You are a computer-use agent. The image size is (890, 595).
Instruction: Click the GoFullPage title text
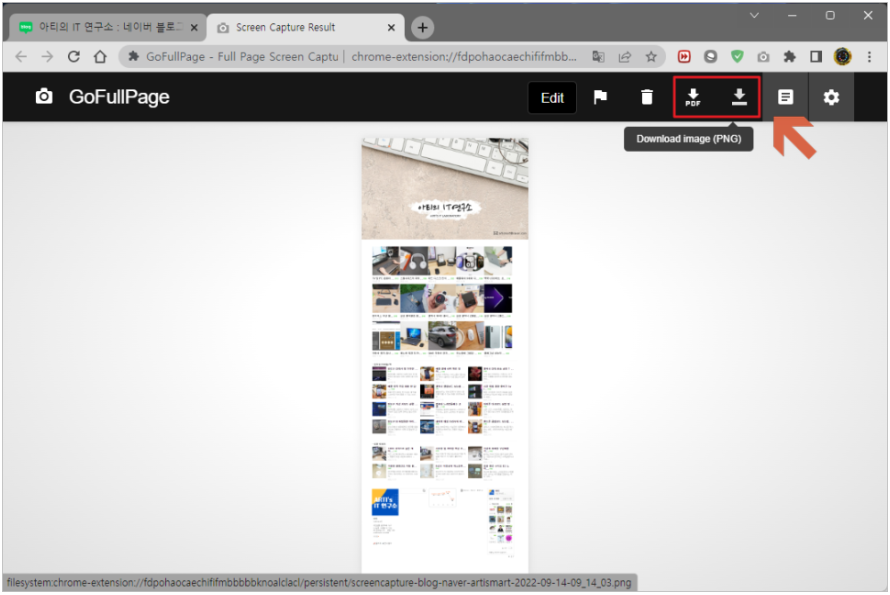point(119,97)
